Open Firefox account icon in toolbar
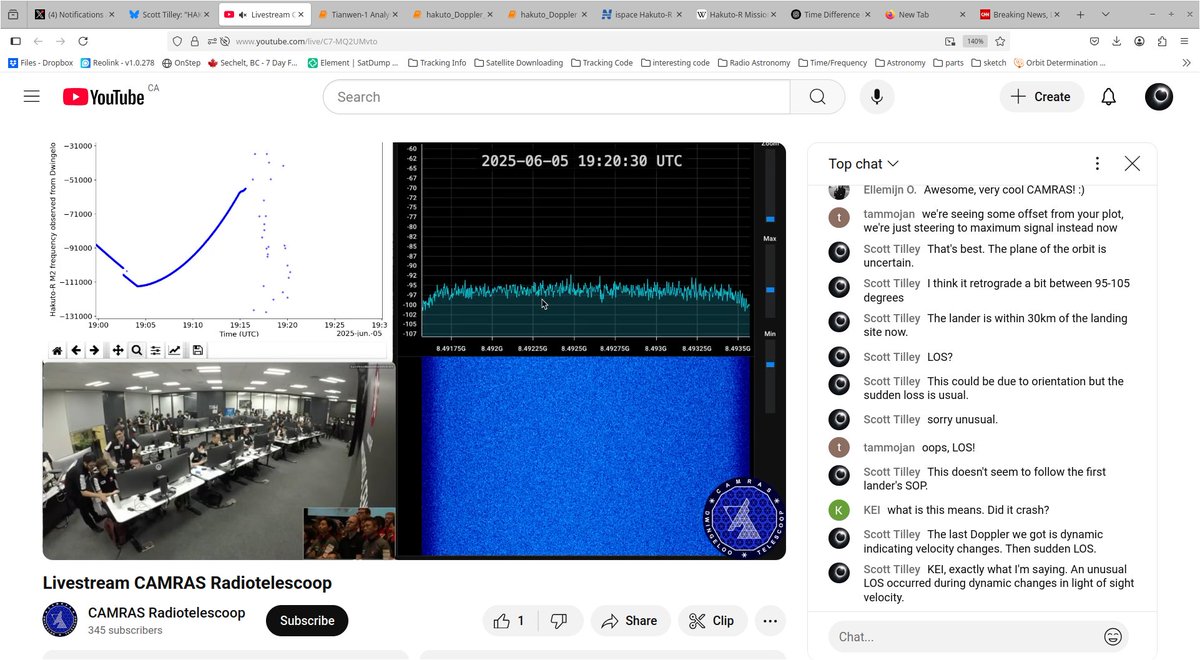 click(x=1140, y=41)
